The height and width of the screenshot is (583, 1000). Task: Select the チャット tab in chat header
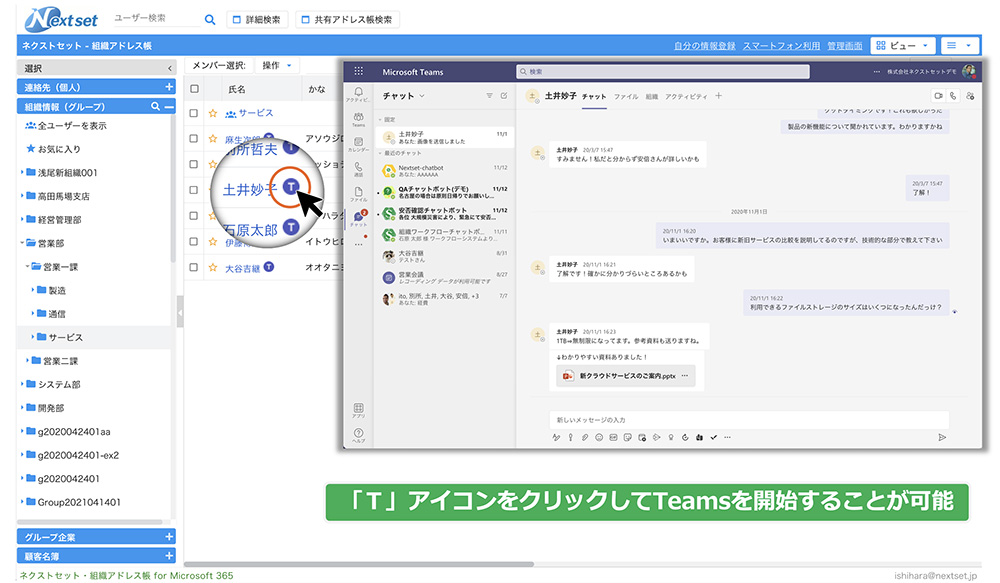[x=594, y=96]
